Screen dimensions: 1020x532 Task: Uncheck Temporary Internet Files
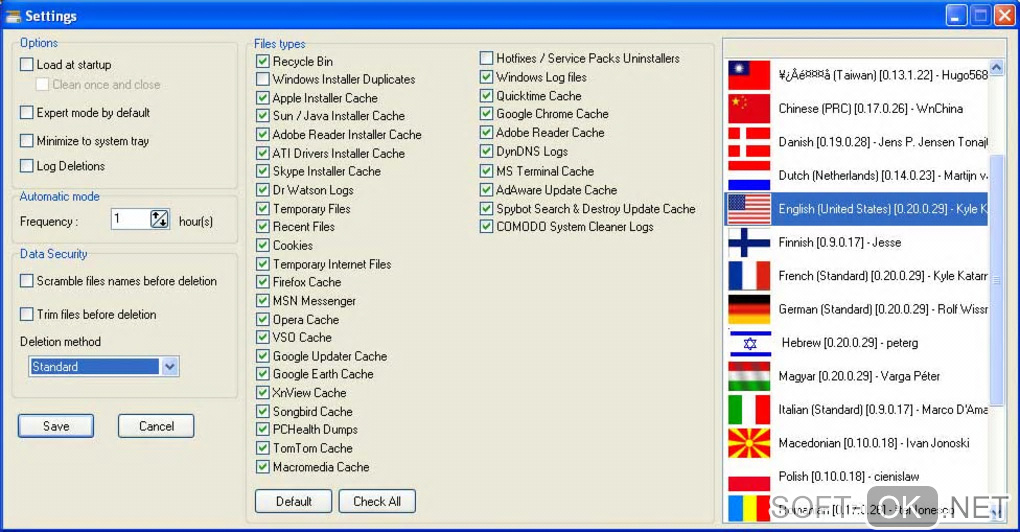click(263, 264)
